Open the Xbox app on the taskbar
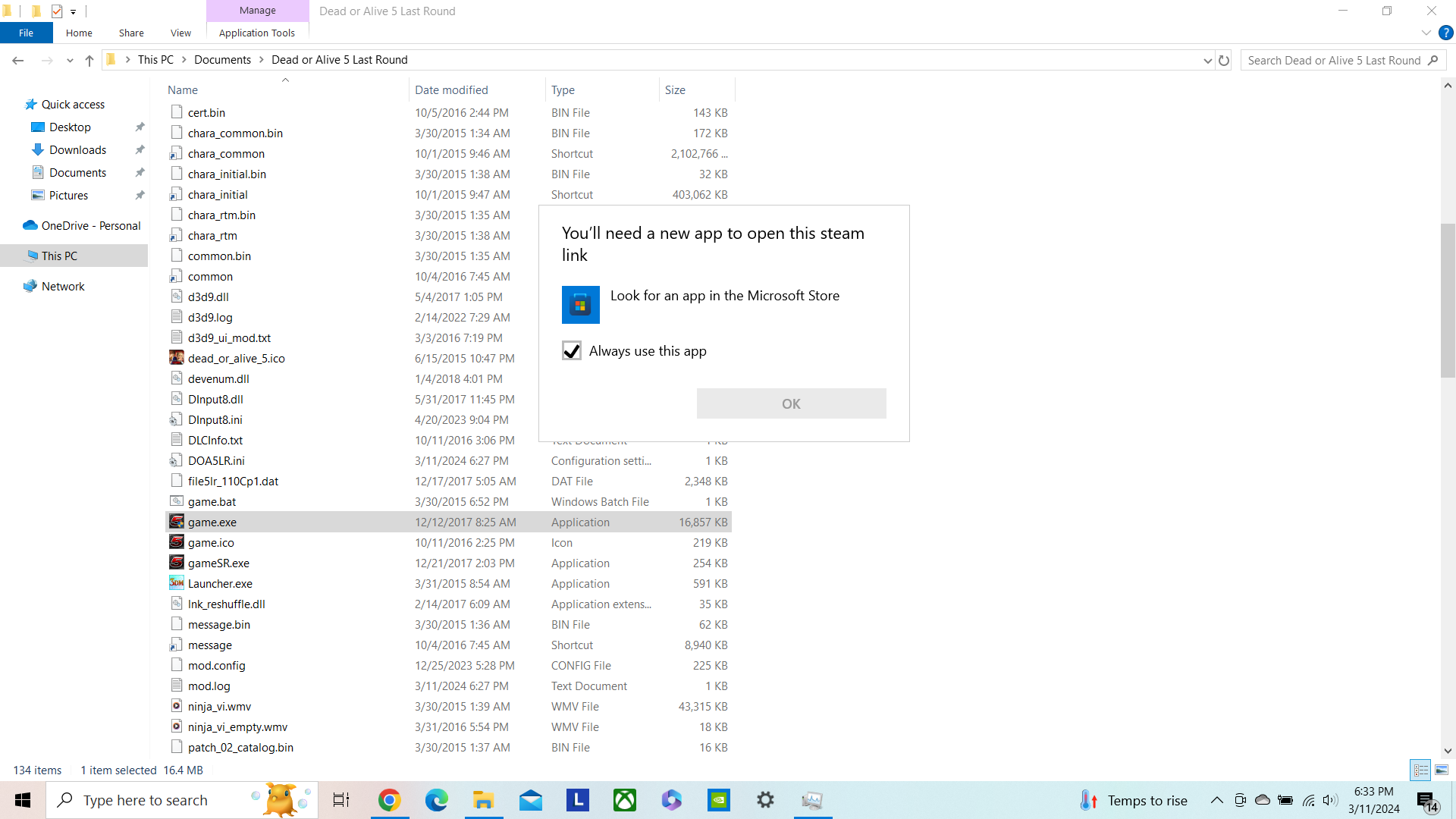 [x=625, y=800]
